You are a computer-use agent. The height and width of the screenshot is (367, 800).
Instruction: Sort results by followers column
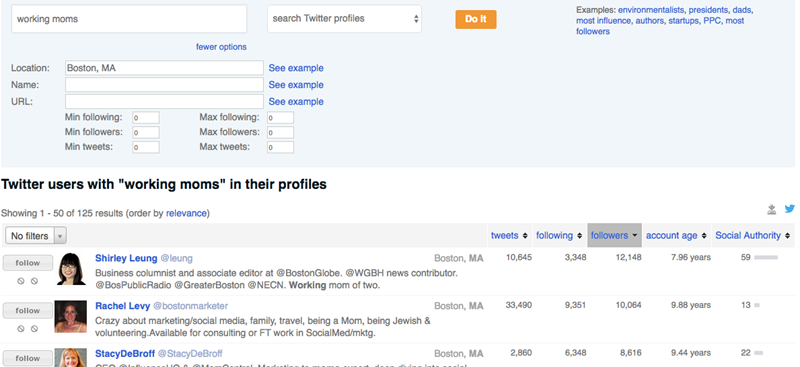pos(614,235)
